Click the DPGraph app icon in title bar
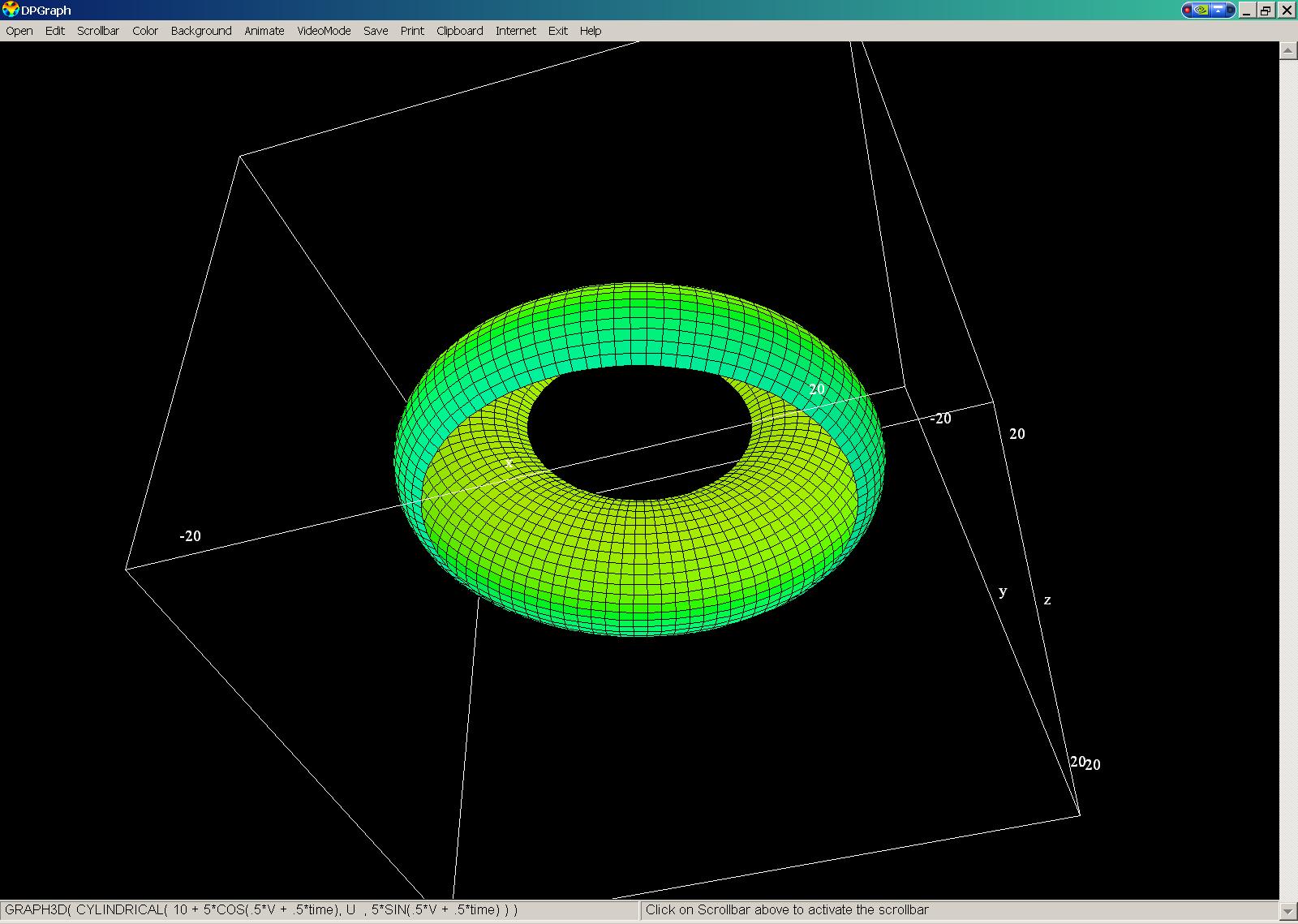Image resolution: width=1298 pixels, height=924 pixels. click(x=11, y=10)
